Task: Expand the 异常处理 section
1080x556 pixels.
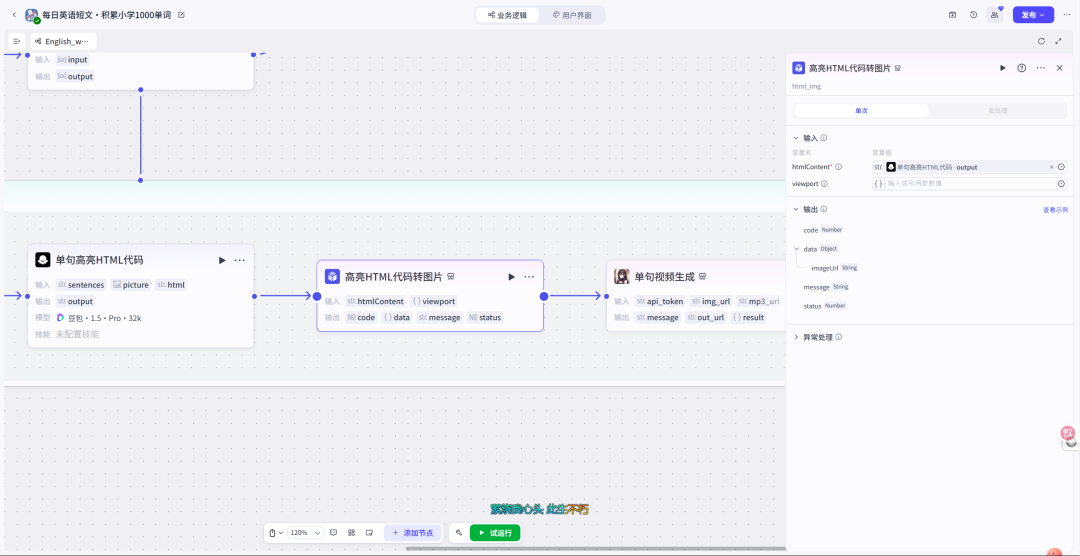Action: tap(796, 338)
